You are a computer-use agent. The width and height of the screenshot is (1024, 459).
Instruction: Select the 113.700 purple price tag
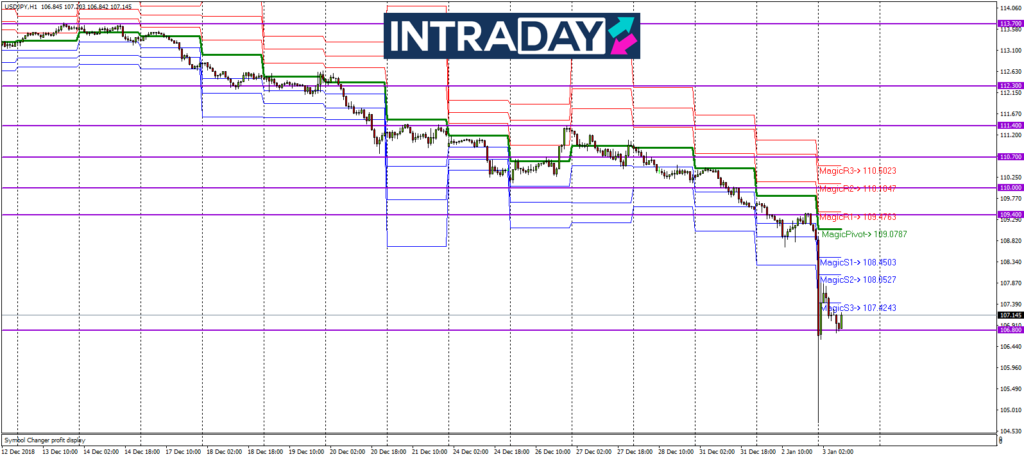click(1009, 23)
